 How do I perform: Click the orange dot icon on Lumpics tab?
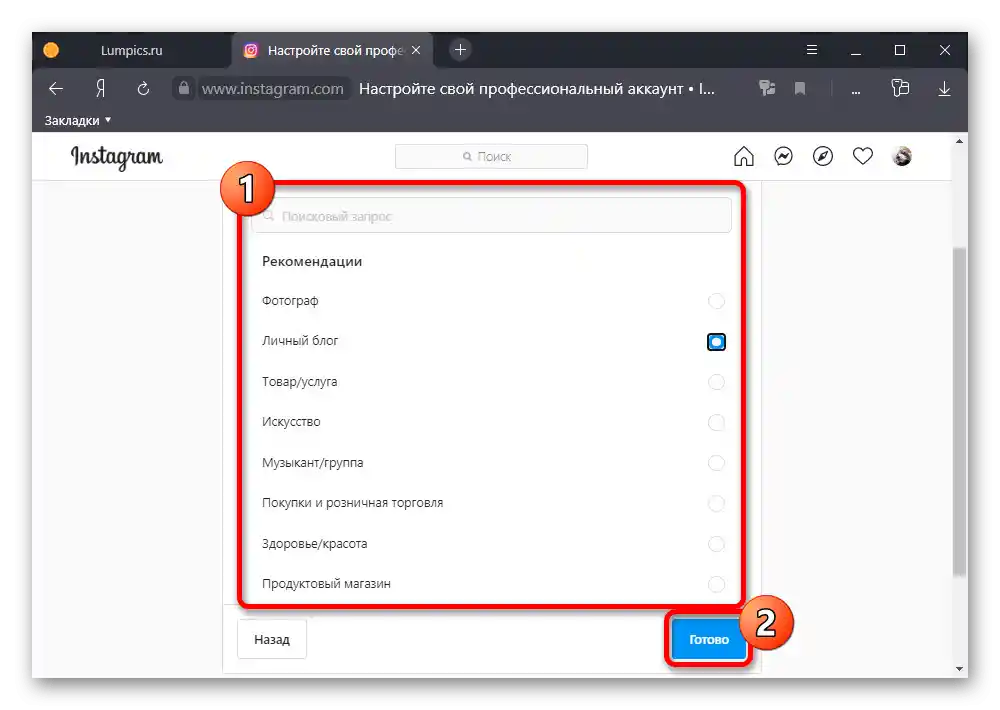point(51,50)
